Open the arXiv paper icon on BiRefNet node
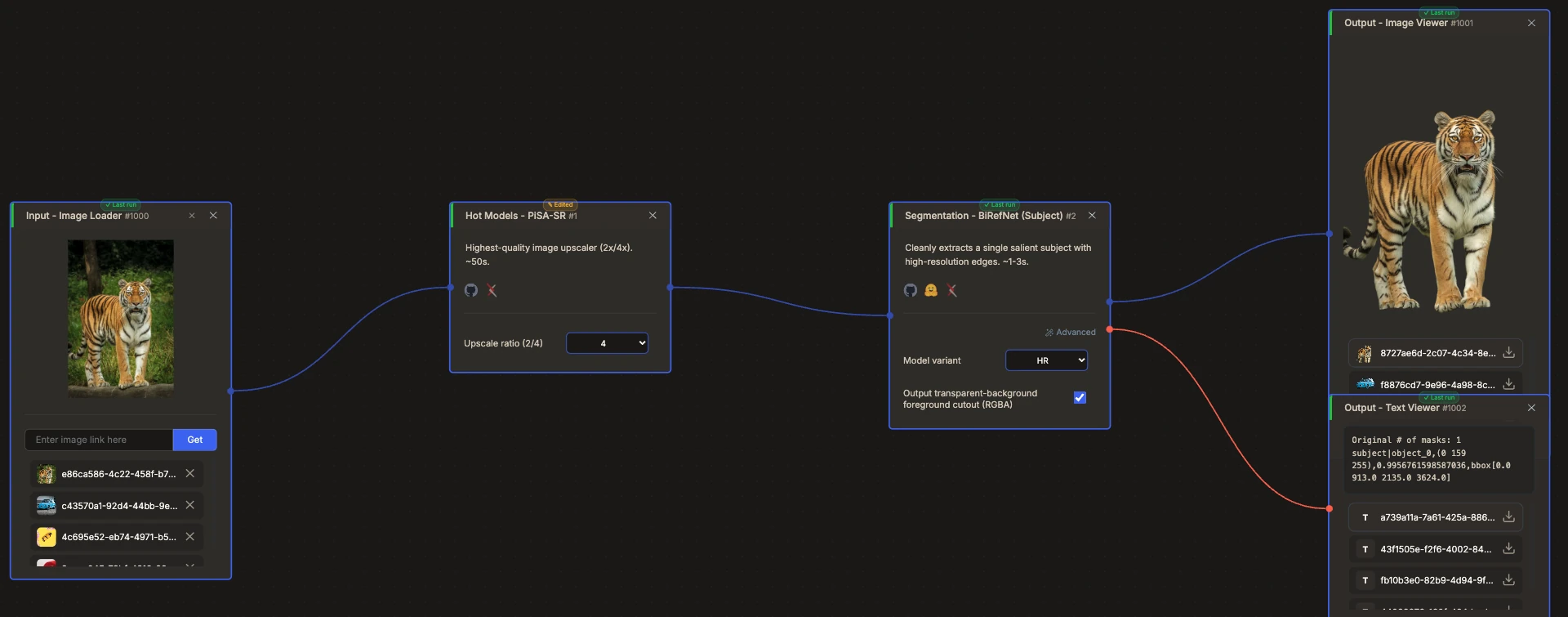The height and width of the screenshot is (617, 1568). [x=952, y=290]
